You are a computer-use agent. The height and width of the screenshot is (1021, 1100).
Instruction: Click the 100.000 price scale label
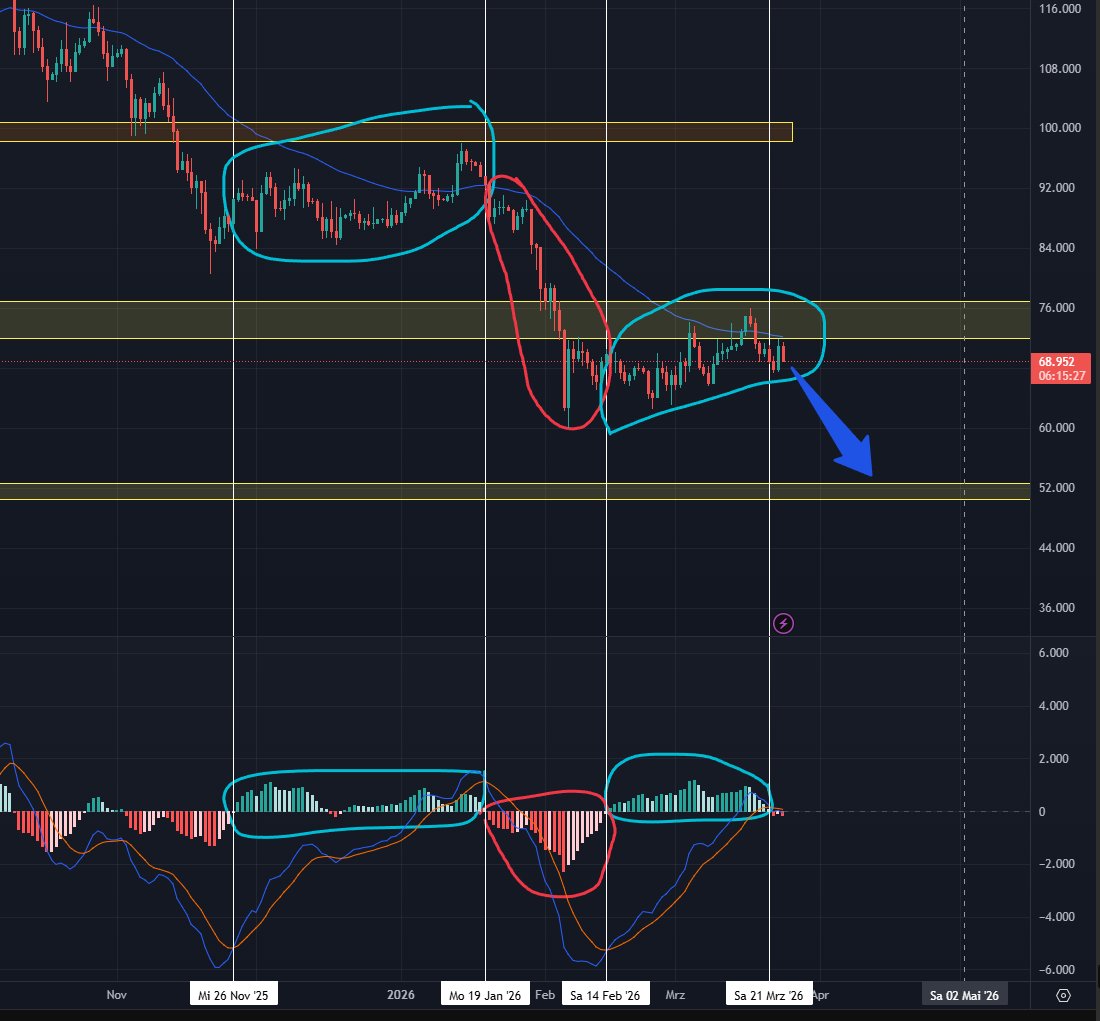click(x=1059, y=128)
